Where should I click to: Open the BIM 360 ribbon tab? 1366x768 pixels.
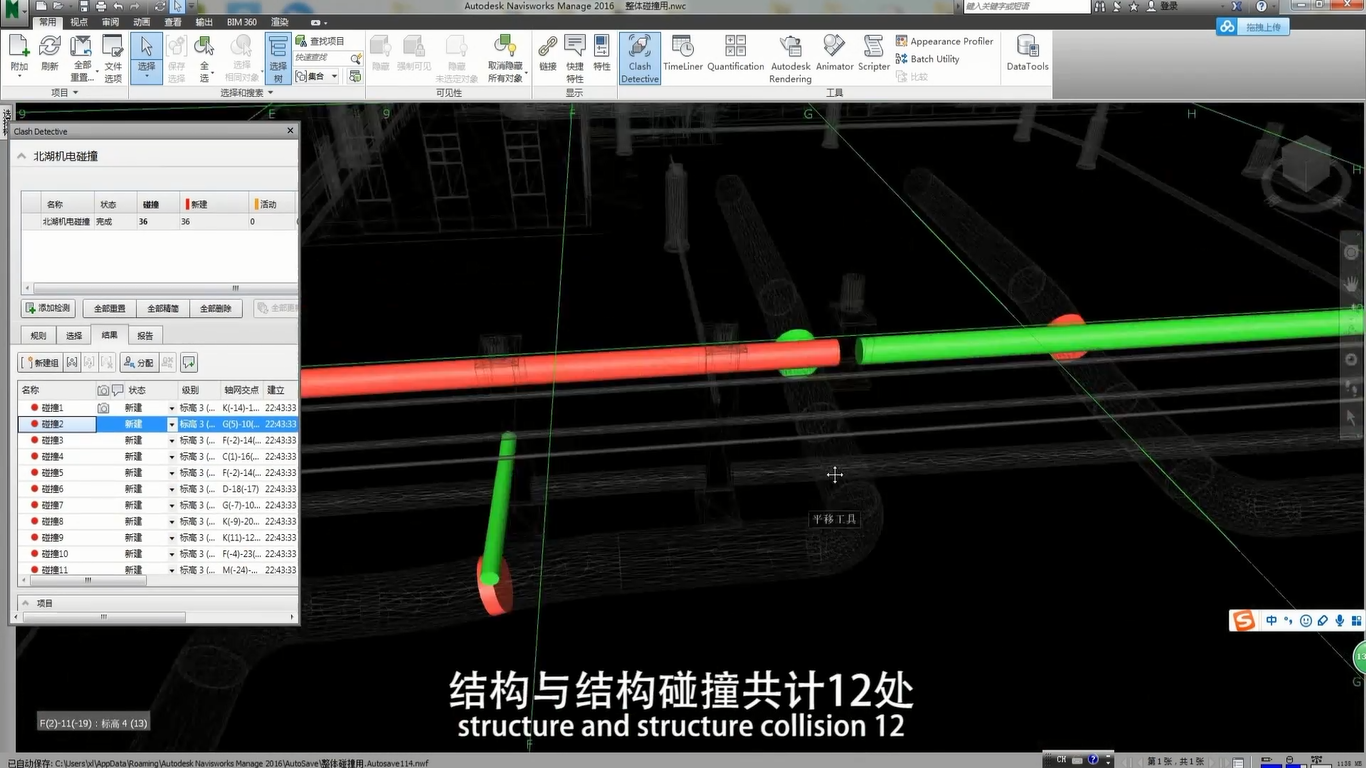click(242, 21)
